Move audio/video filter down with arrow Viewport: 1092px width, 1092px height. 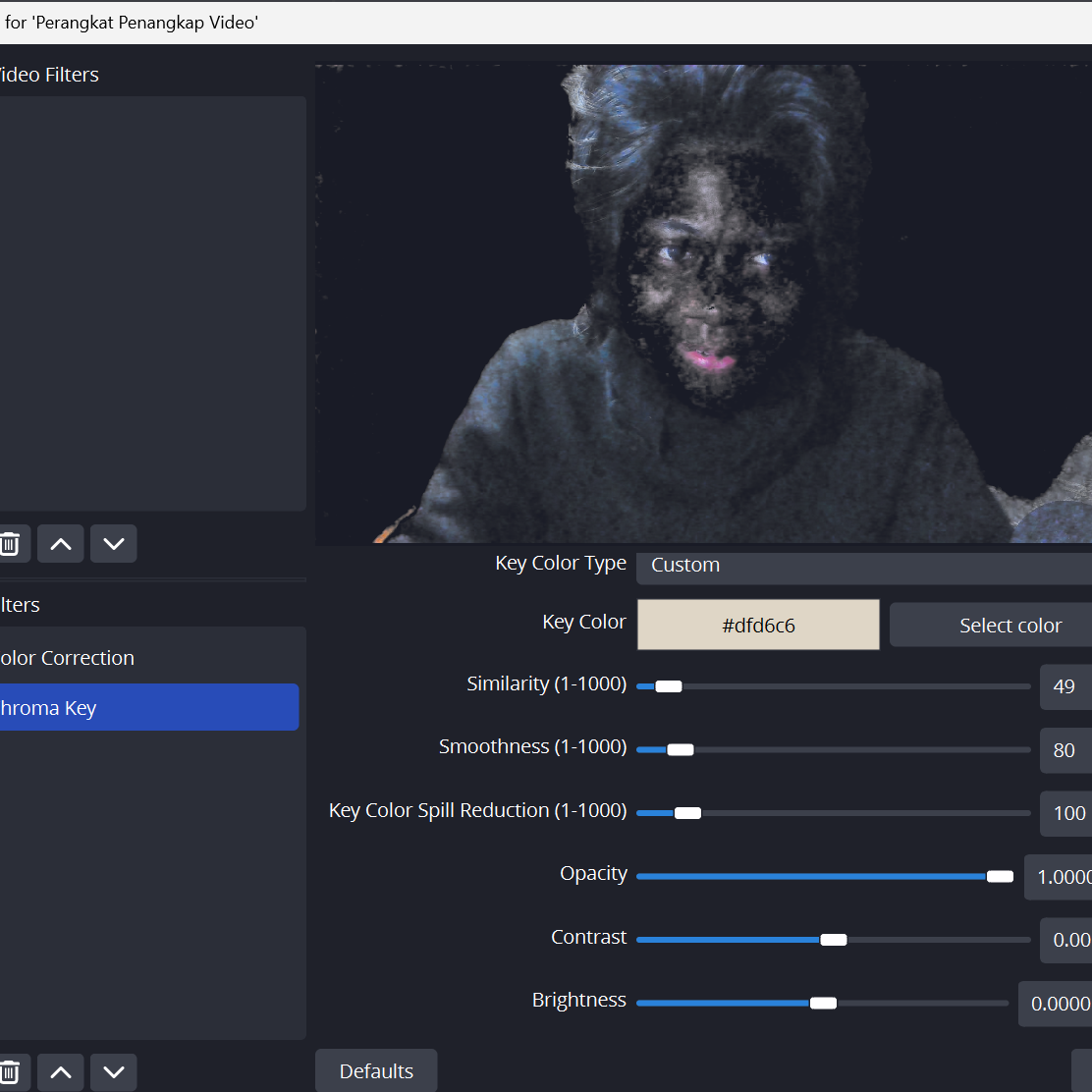pos(114,543)
